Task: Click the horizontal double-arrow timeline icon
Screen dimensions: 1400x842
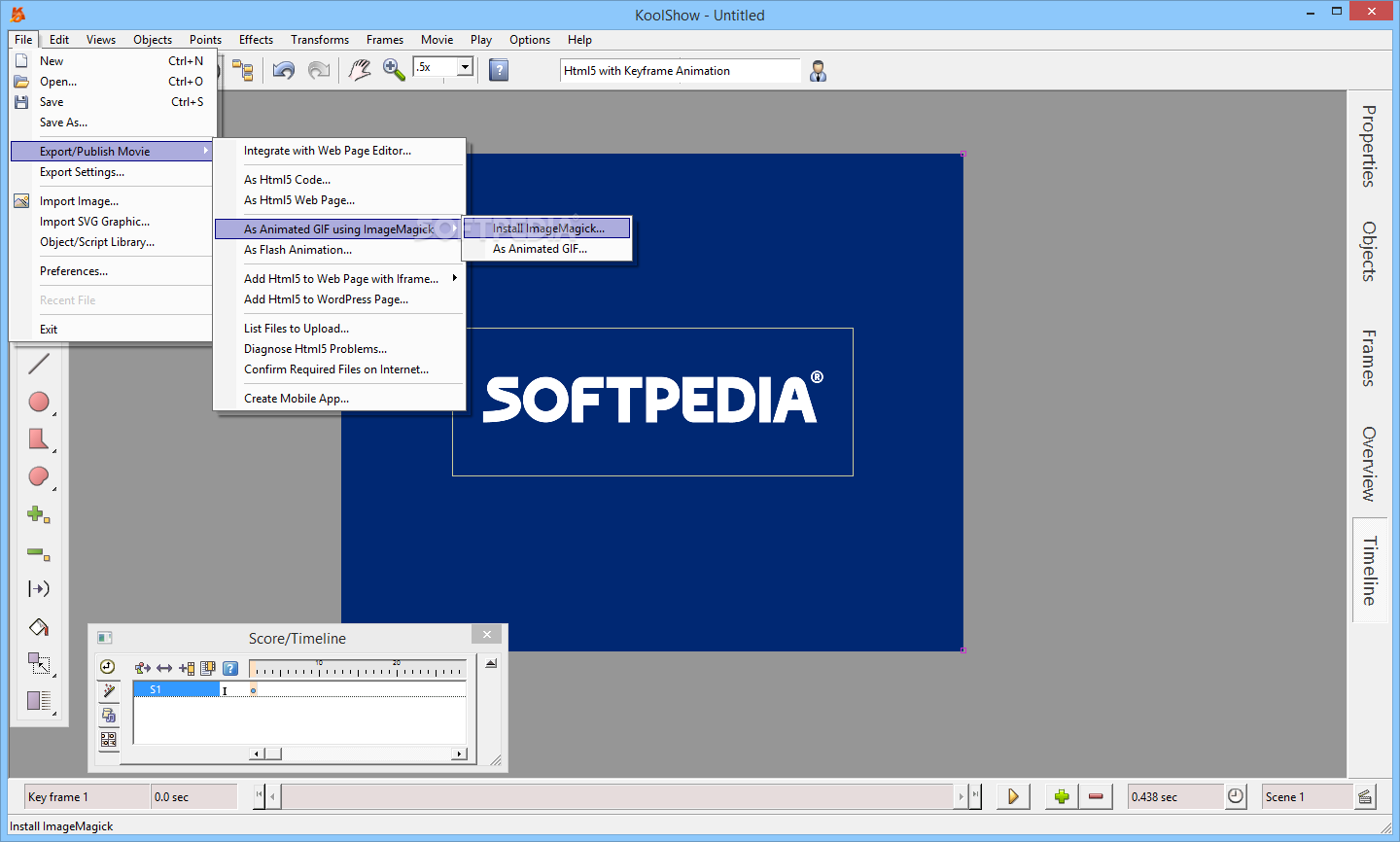Action: [x=164, y=668]
